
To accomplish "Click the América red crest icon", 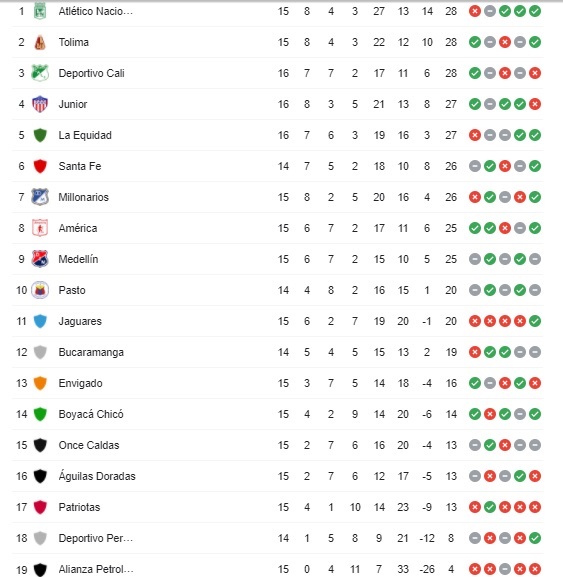I will [40, 228].
